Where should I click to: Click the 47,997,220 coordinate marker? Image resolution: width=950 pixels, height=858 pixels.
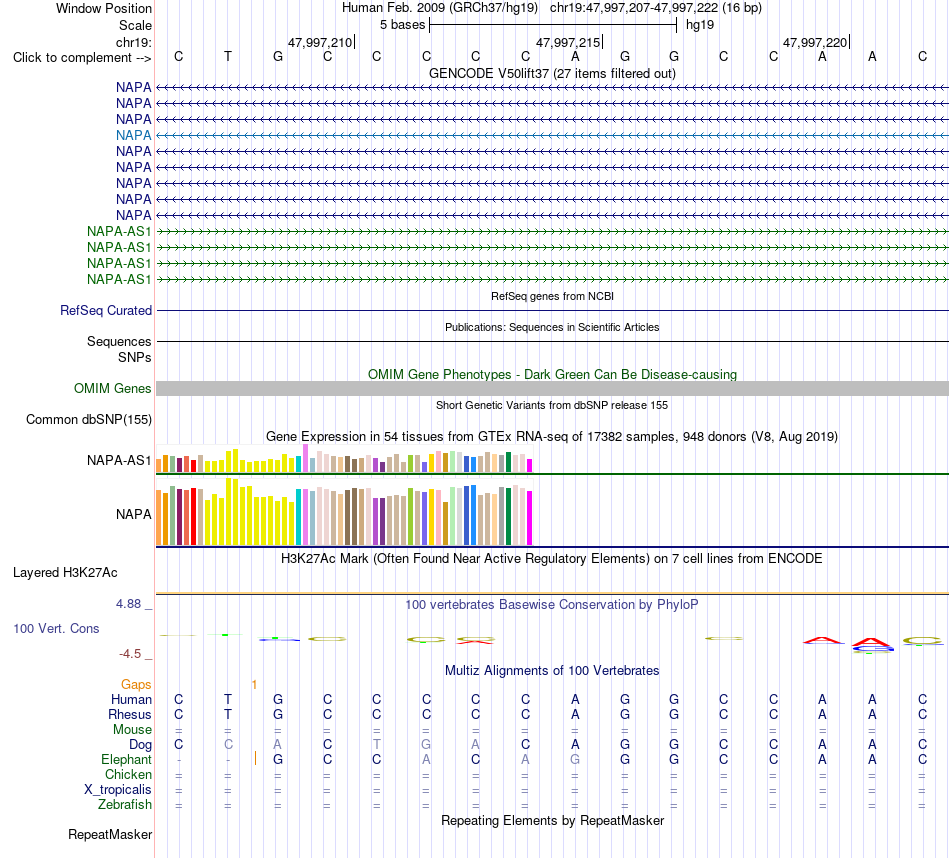tap(815, 42)
